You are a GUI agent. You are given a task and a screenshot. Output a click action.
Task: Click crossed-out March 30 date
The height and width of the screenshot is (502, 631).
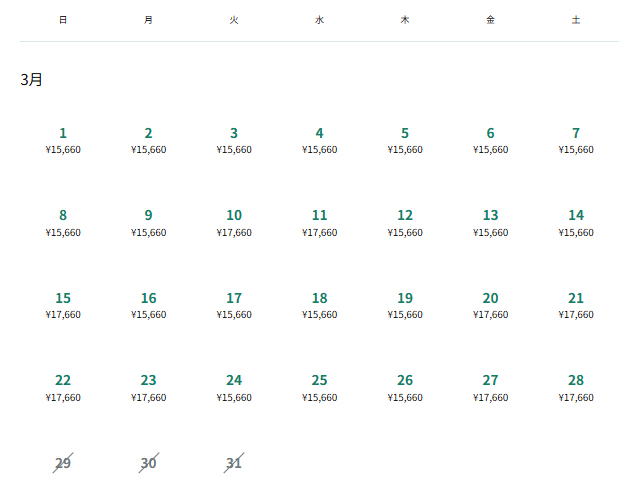[148, 463]
